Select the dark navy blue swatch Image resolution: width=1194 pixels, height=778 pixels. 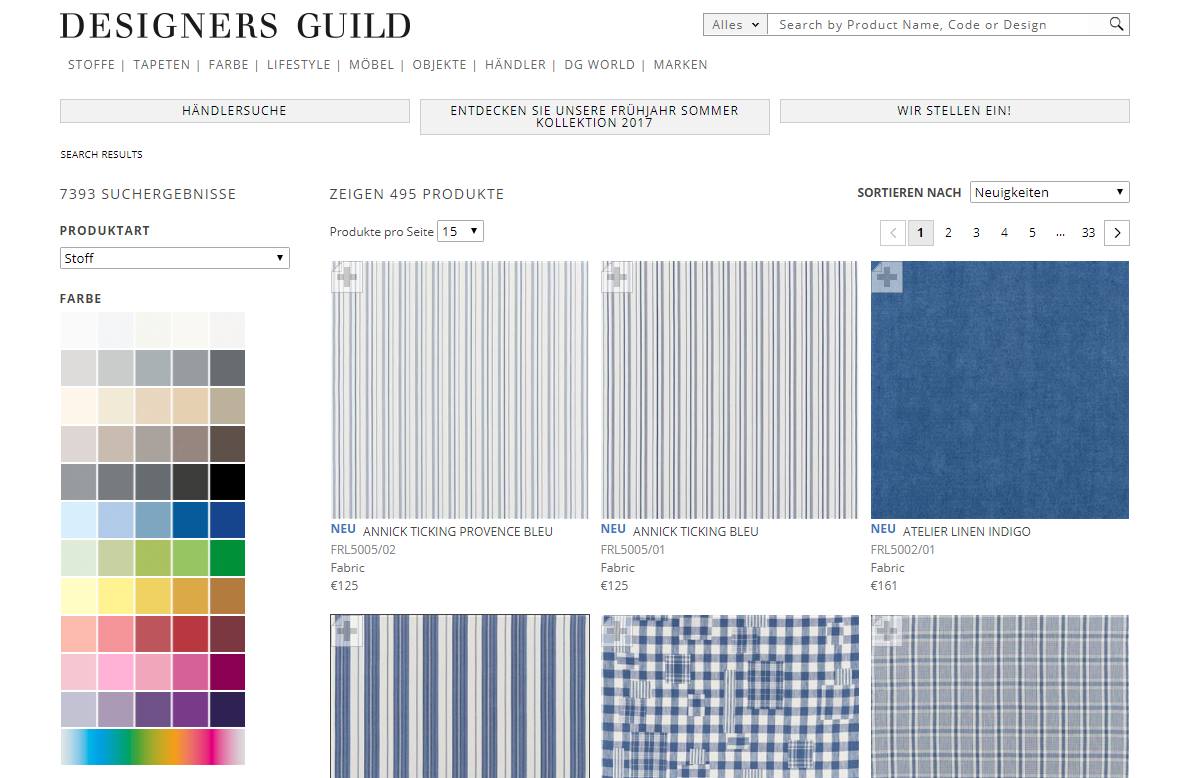coord(228,520)
